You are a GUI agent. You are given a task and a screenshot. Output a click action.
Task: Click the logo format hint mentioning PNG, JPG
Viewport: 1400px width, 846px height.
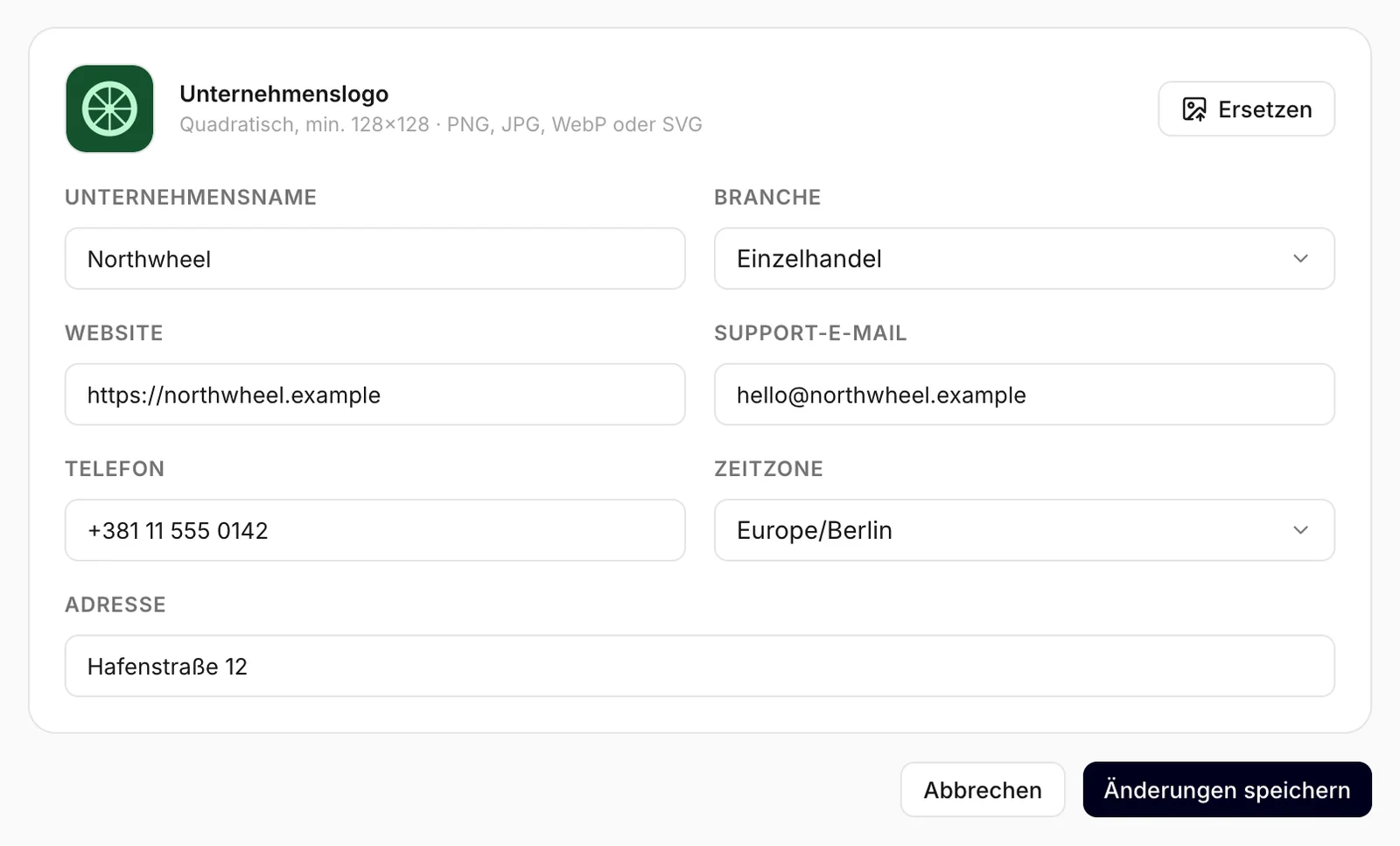coord(441,124)
